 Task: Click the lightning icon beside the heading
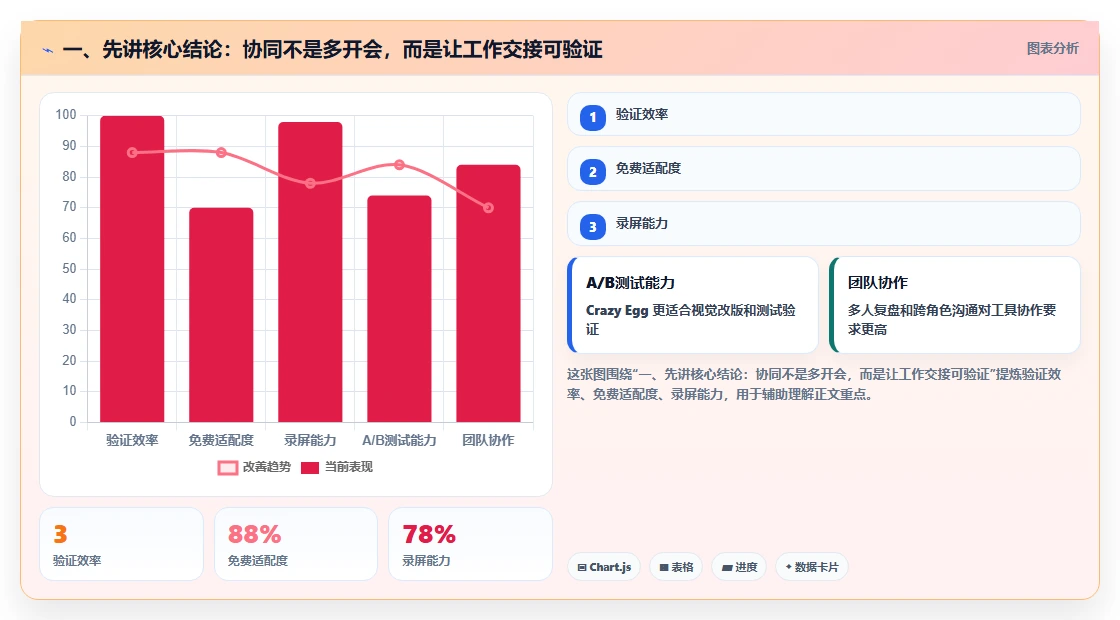coord(48,51)
